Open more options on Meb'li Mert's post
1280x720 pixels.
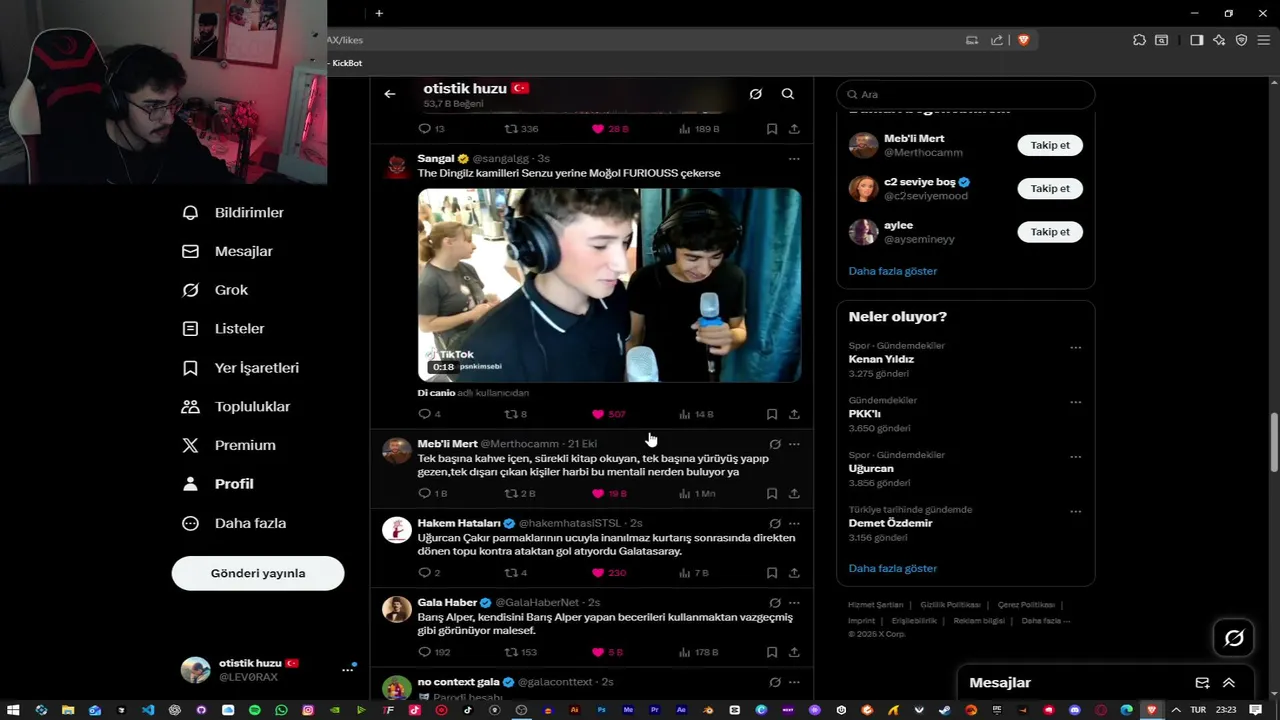[794, 444]
